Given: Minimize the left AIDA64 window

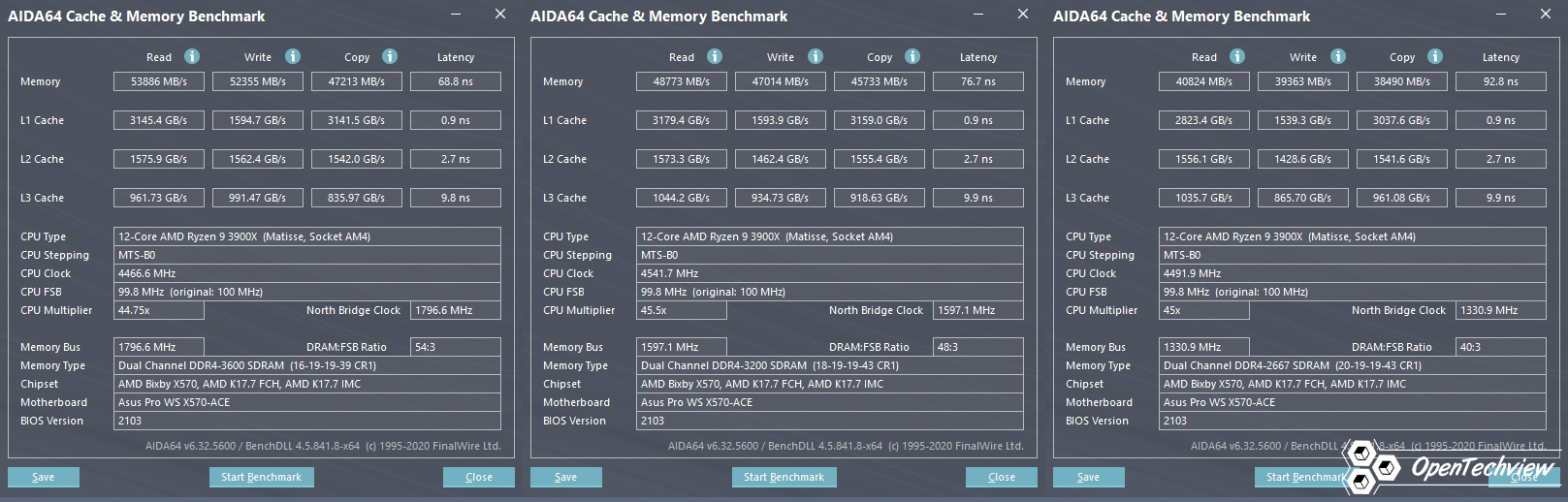Looking at the screenshot, I should 456,15.
